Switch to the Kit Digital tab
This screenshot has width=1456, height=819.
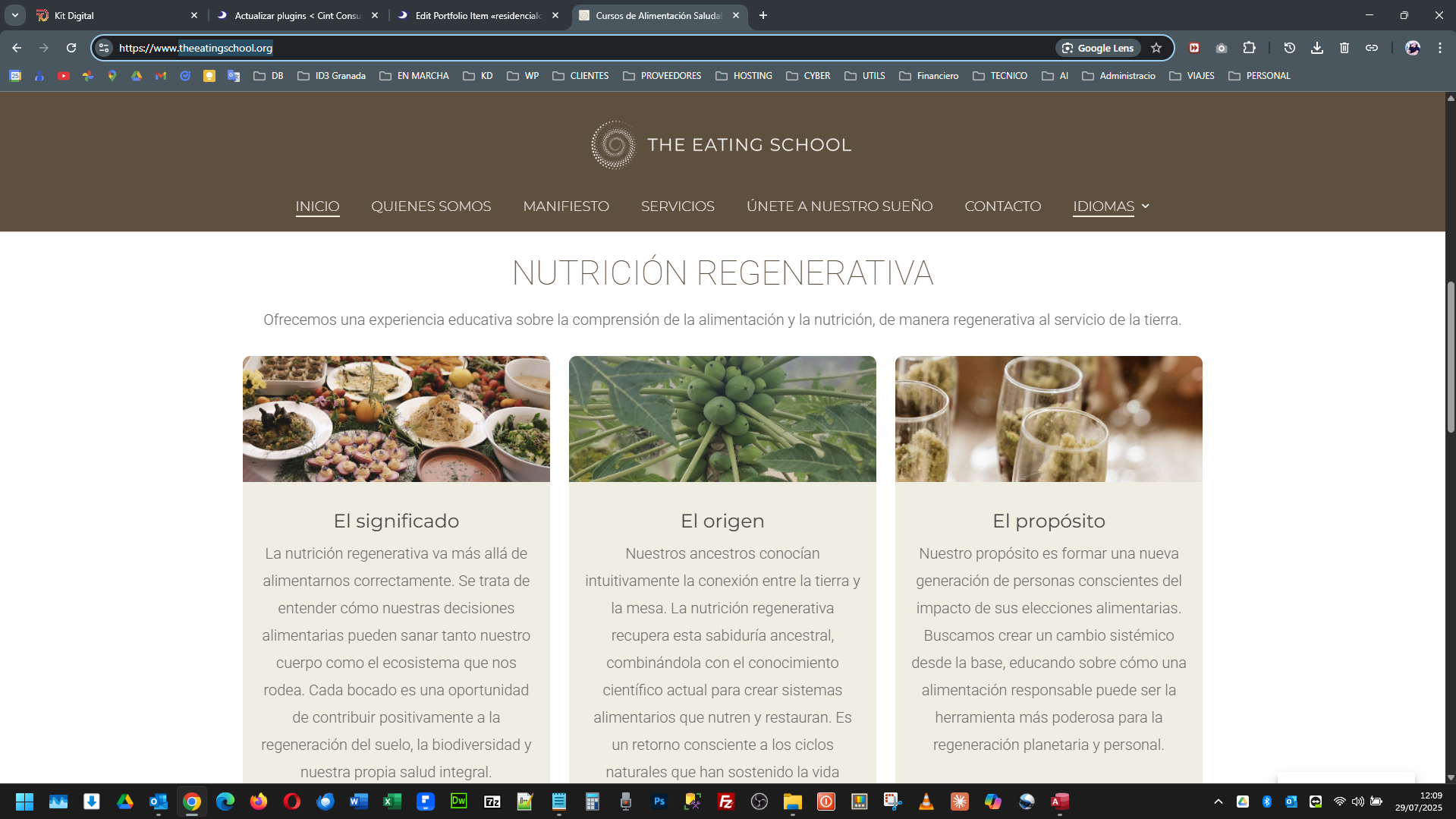(114, 15)
